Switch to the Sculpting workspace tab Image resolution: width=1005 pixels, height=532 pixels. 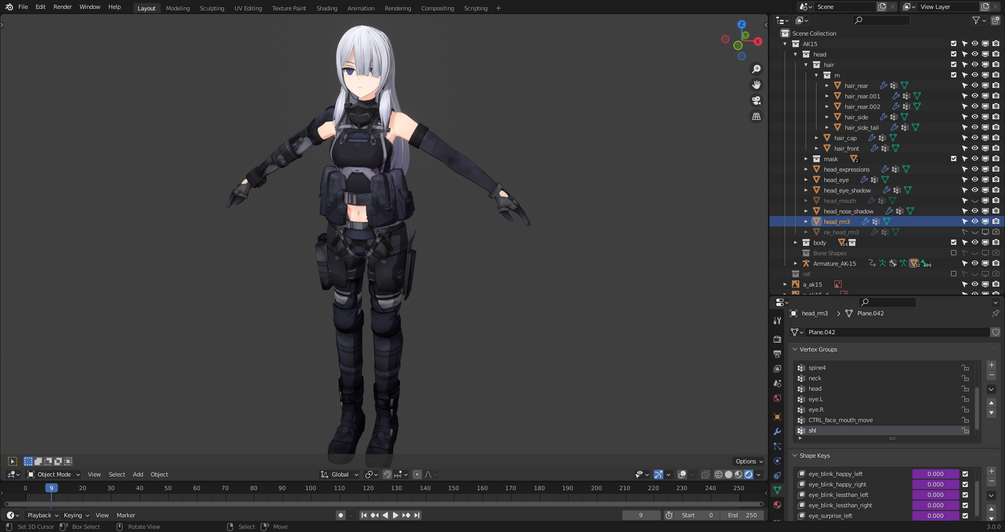pos(212,8)
